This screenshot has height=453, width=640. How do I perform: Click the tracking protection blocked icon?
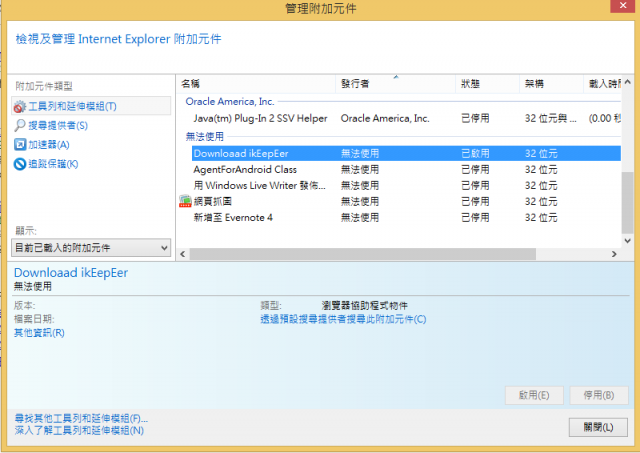[x=20, y=164]
